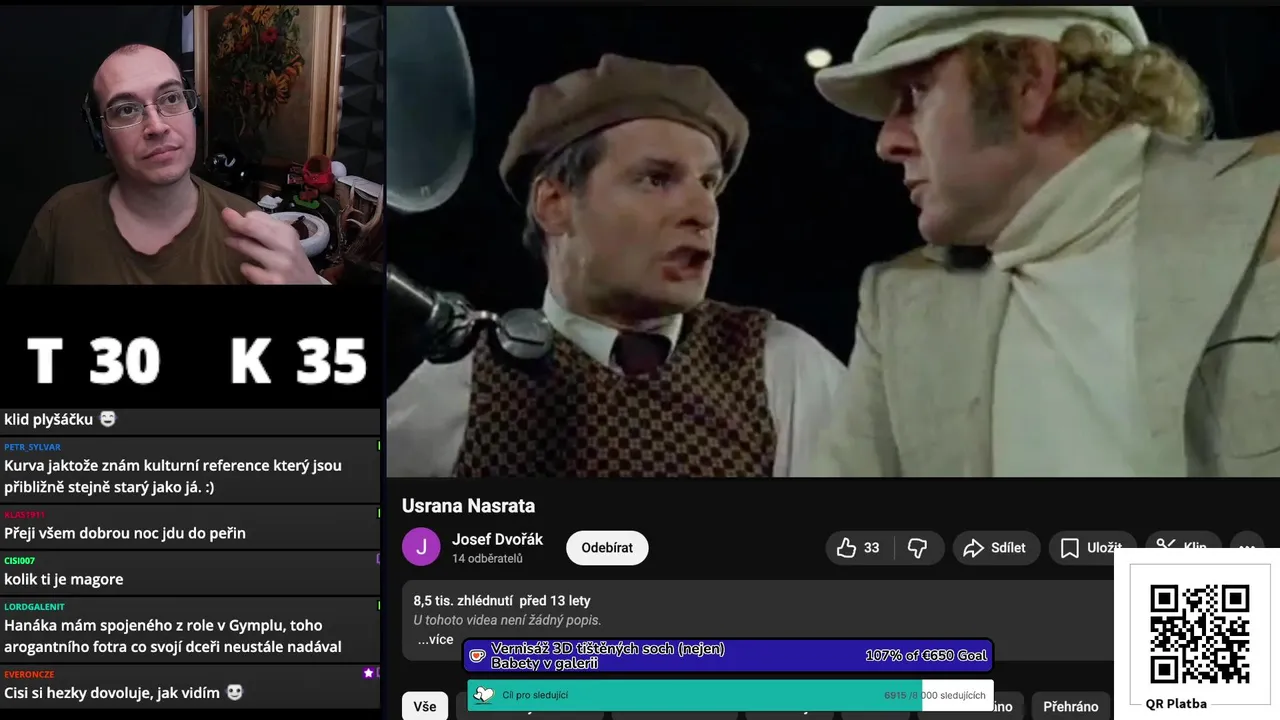This screenshot has width=1280, height=720.
Task: Select chat username PETR_SYLVAR
Action: (x=32, y=447)
